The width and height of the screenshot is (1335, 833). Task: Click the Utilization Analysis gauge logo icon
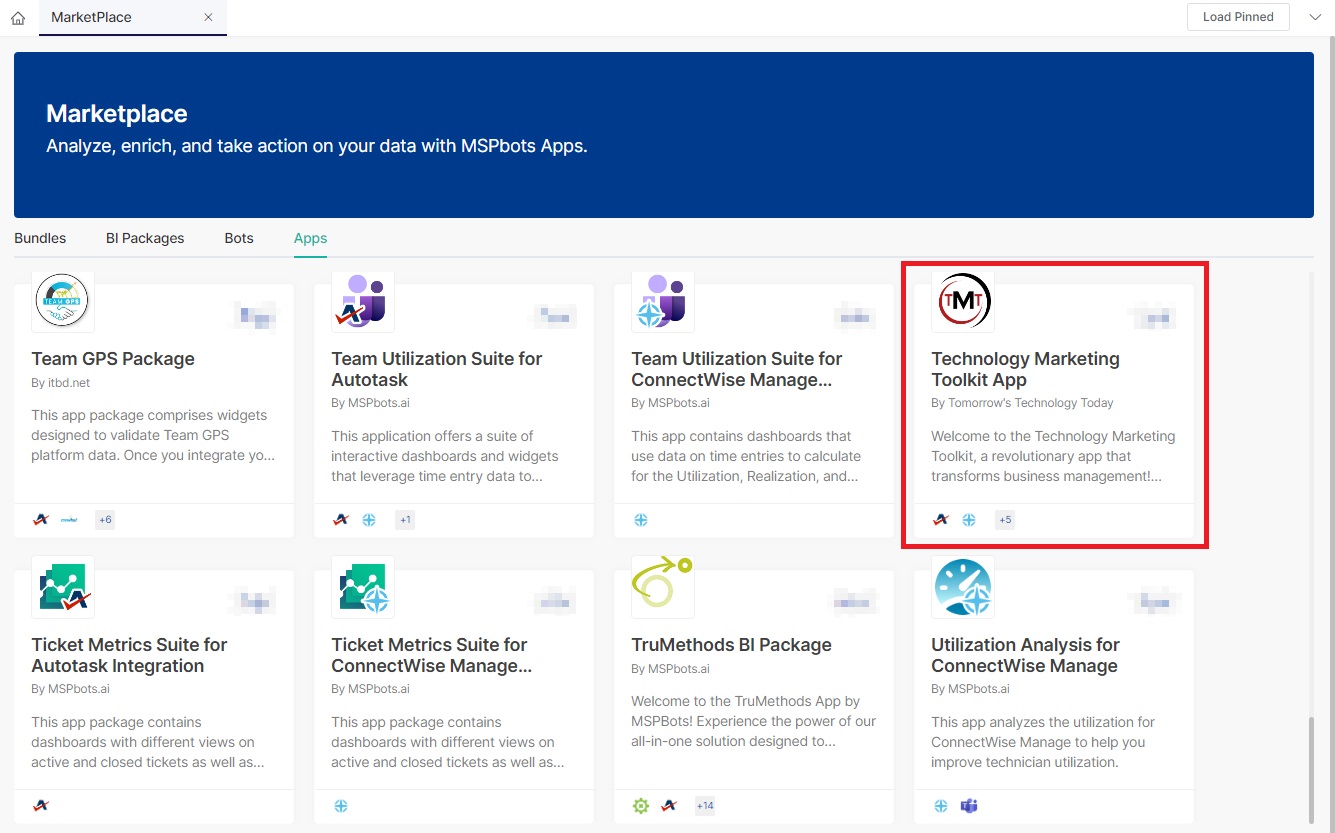pos(962,586)
